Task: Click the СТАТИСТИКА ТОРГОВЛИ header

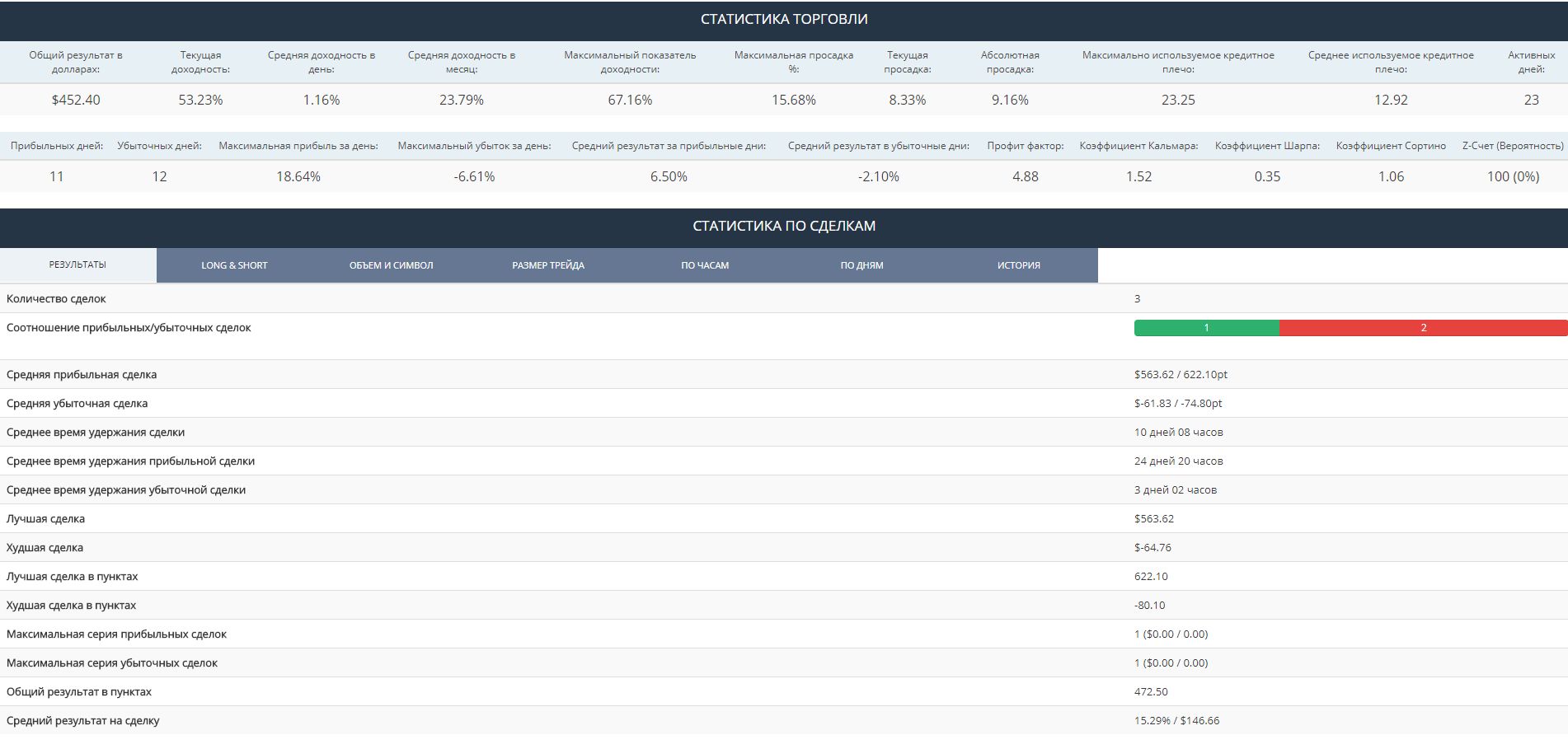Action: (x=784, y=19)
